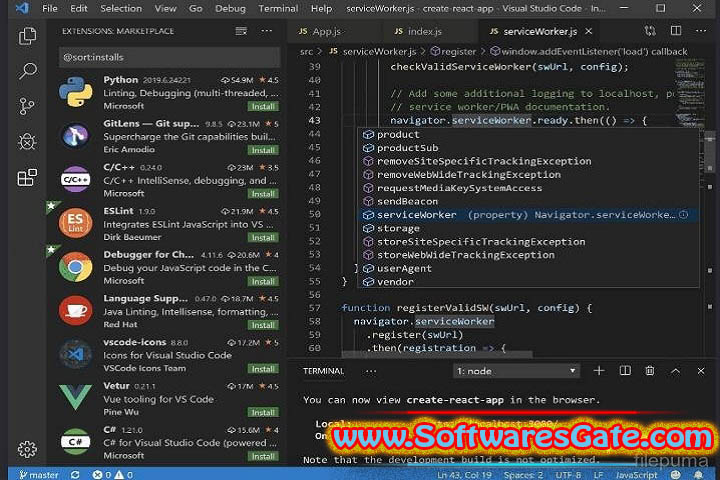
Task: Open the Selection menu
Action: (x=121, y=8)
